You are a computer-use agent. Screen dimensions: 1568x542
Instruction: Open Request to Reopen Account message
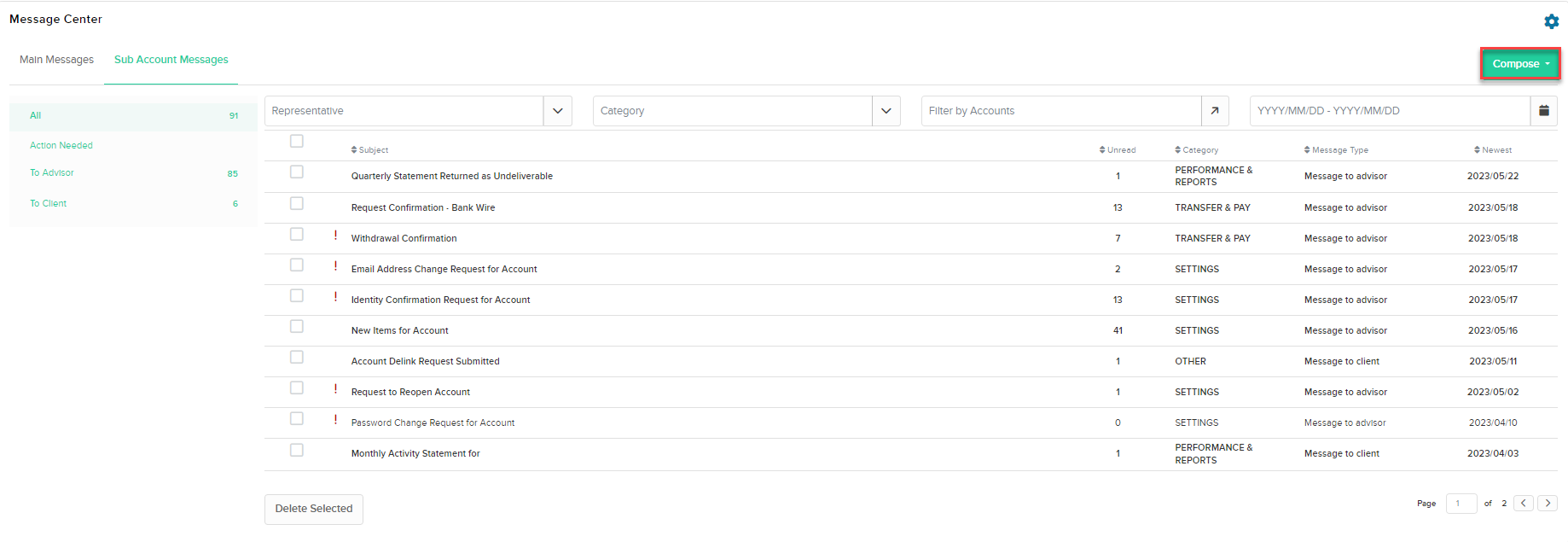[x=410, y=393]
